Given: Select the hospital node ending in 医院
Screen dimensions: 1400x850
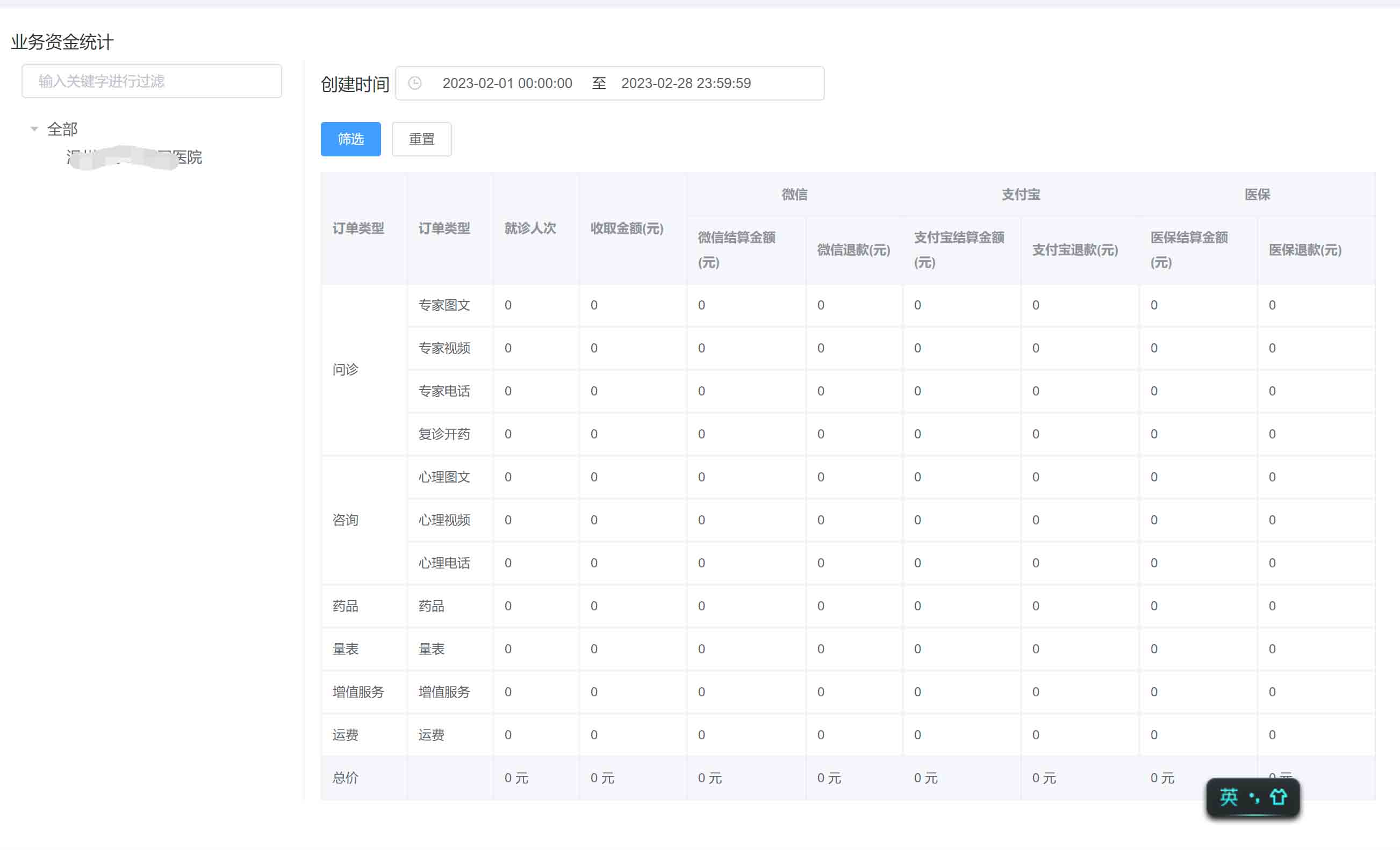Looking at the screenshot, I should [134, 157].
